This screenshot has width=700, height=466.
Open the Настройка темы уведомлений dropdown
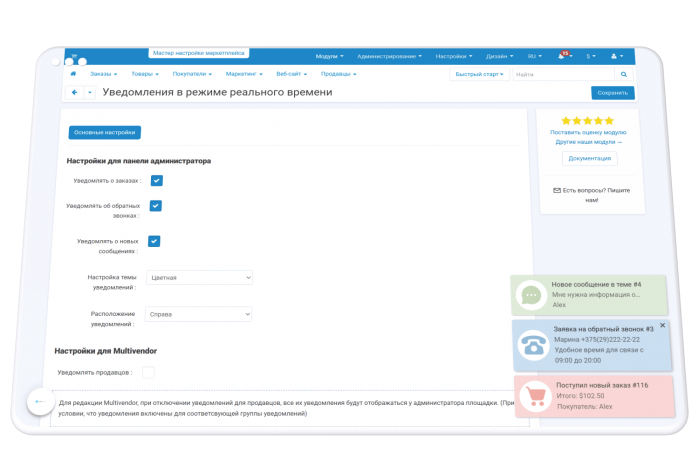pyautogui.click(x=200, y=278)
